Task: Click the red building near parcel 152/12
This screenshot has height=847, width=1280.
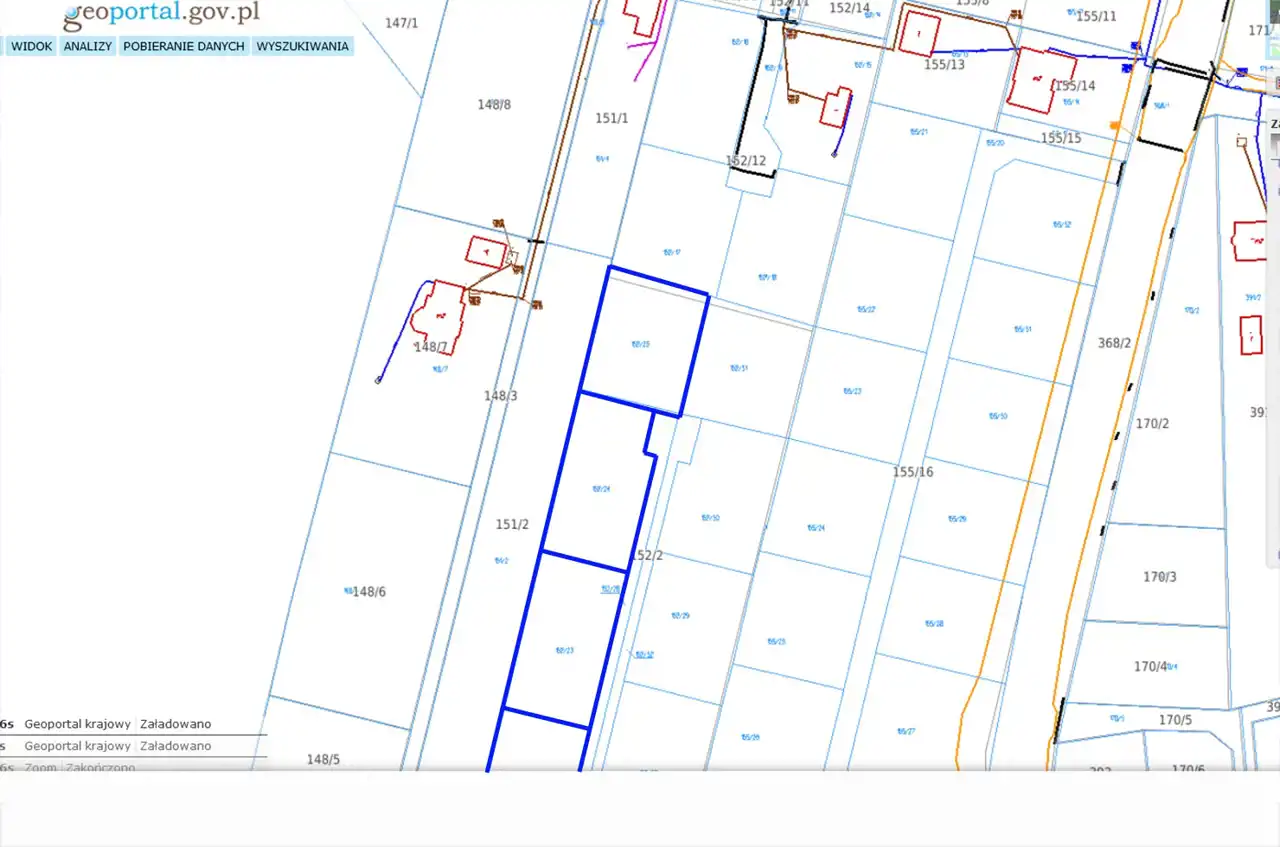Action: [x=835, y=107]
